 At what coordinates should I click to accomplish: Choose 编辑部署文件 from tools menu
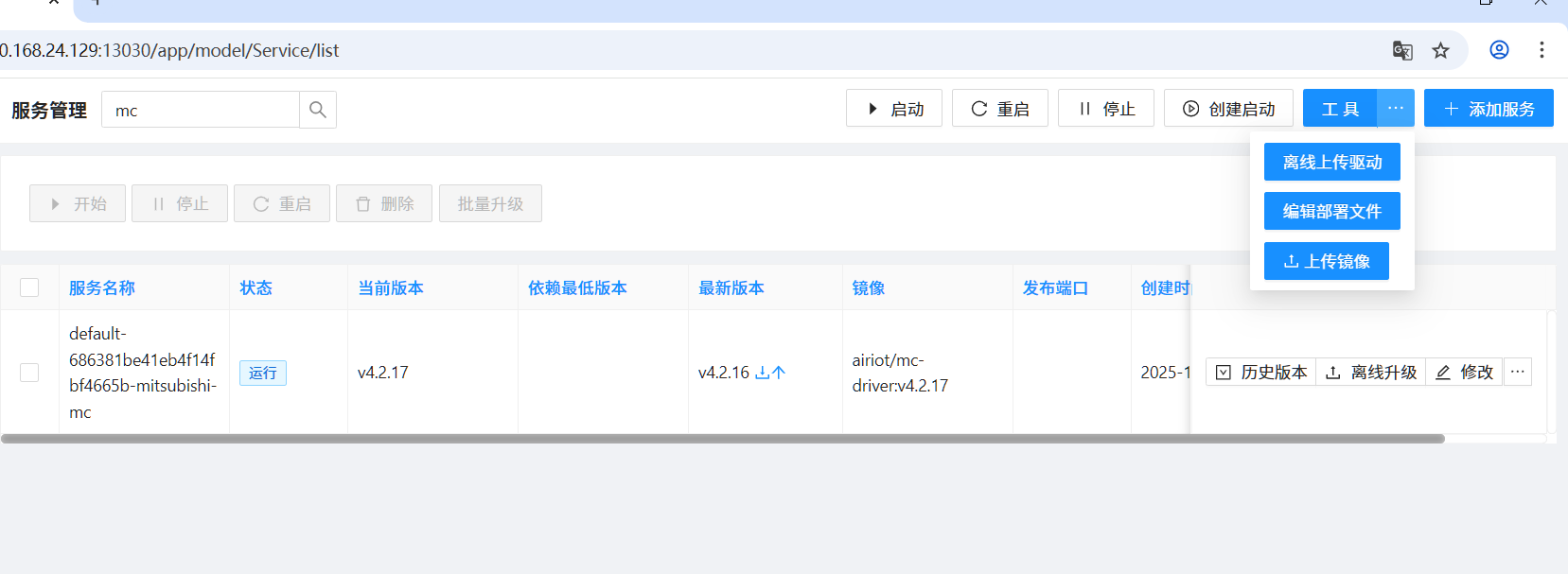point(1332,211)
